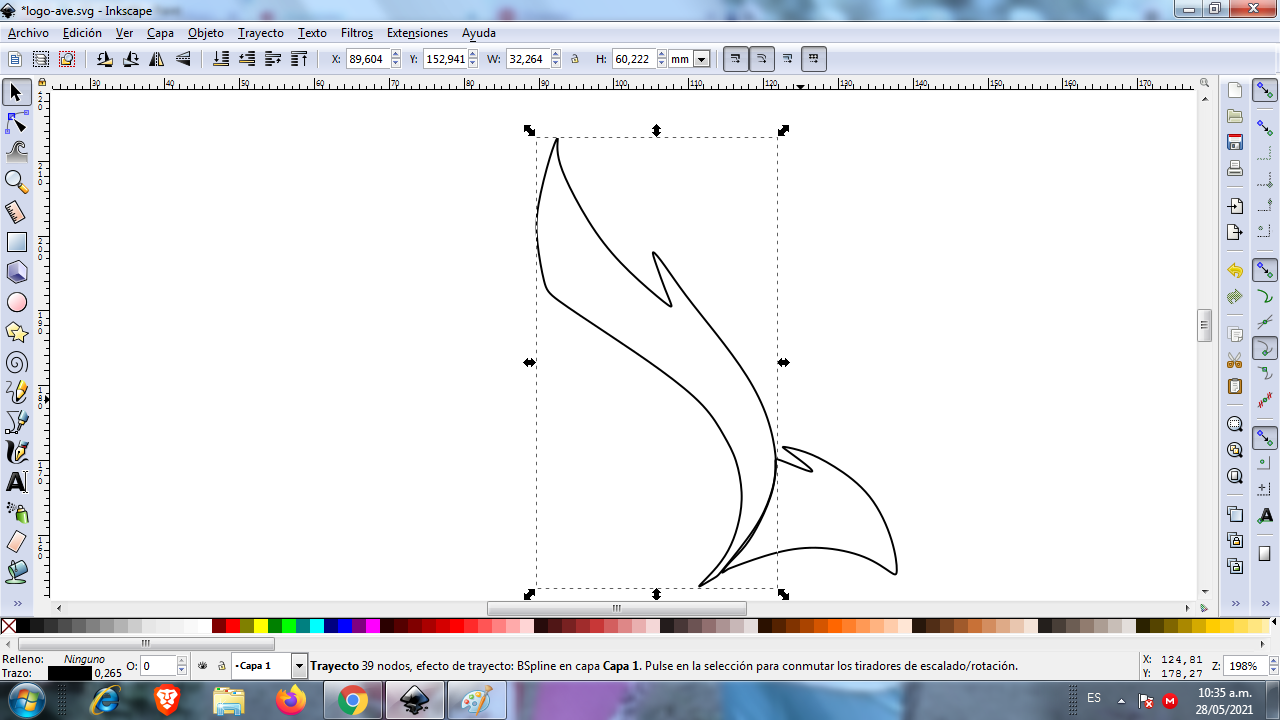The height and width of the screenshot is (720, 1280).
Task: Click the New document icon
Action: point(1235,90)
